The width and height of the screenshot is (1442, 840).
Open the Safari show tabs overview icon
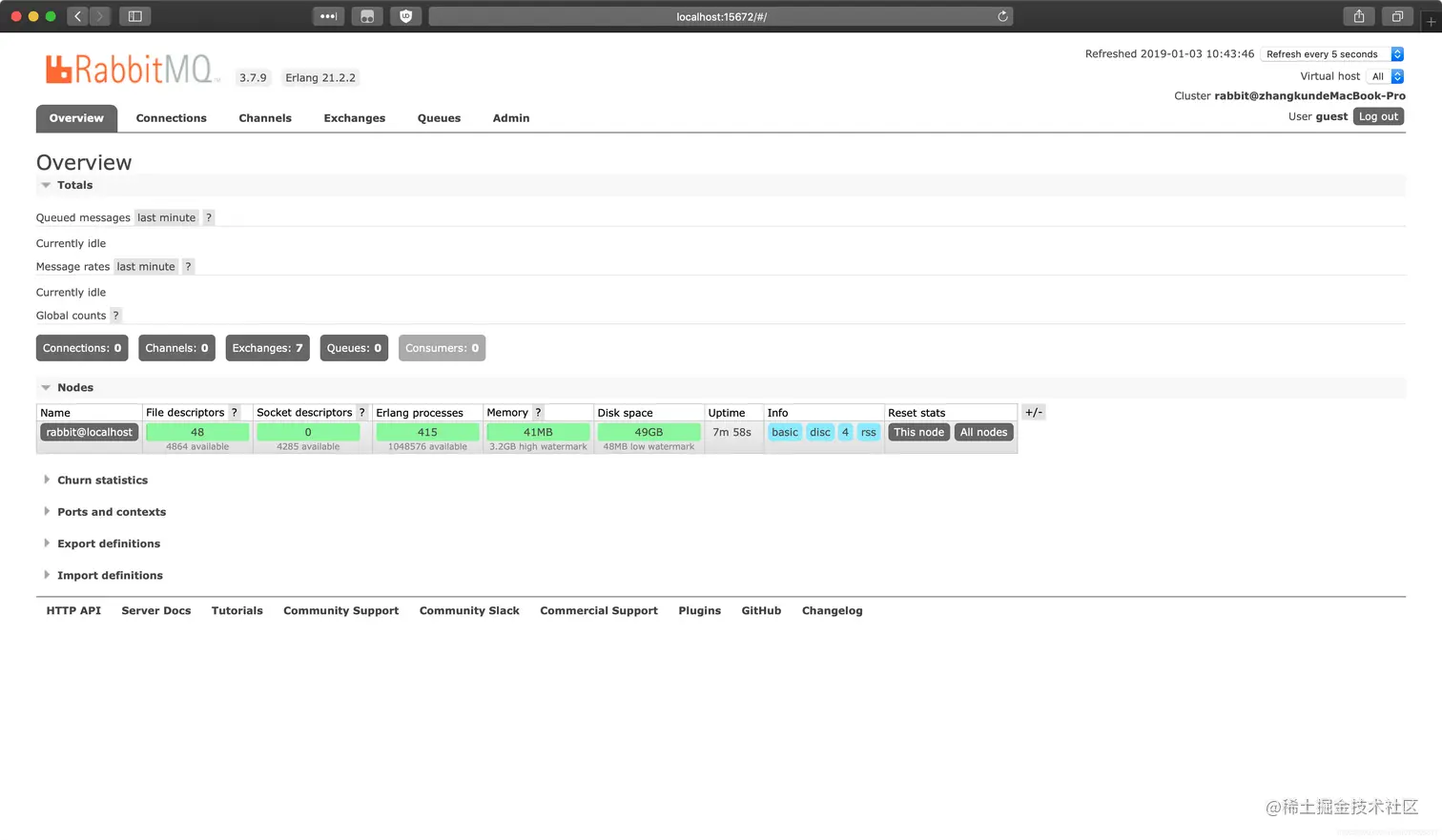[1397, 16]
